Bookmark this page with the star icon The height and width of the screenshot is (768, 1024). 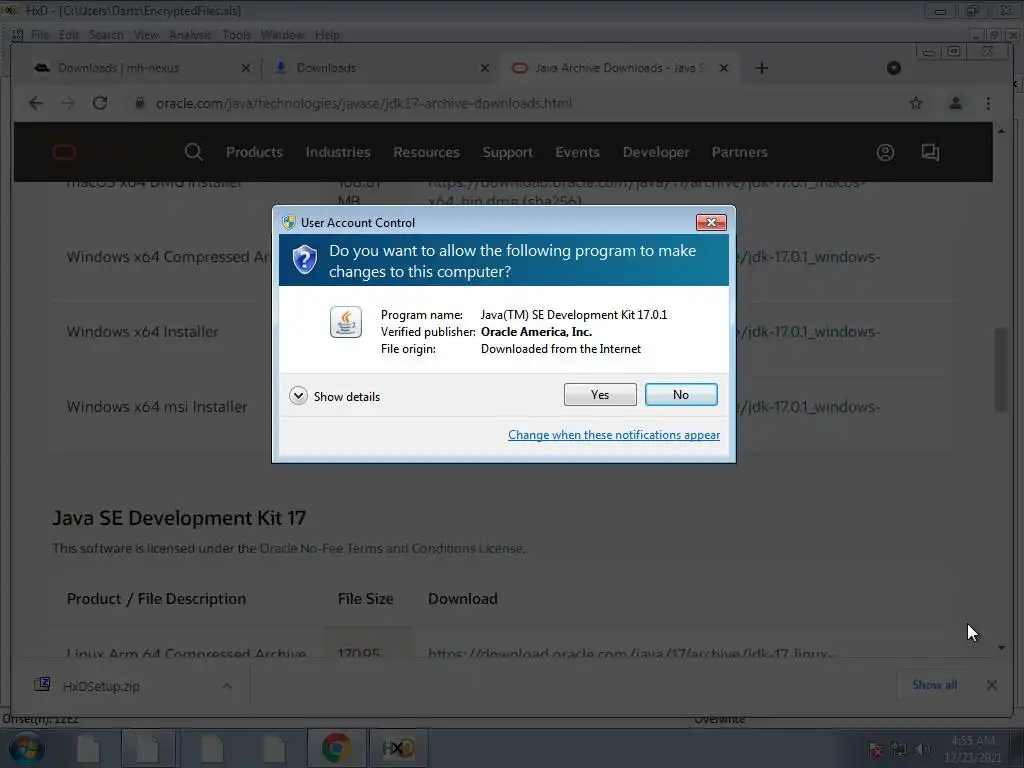[916, 103]
